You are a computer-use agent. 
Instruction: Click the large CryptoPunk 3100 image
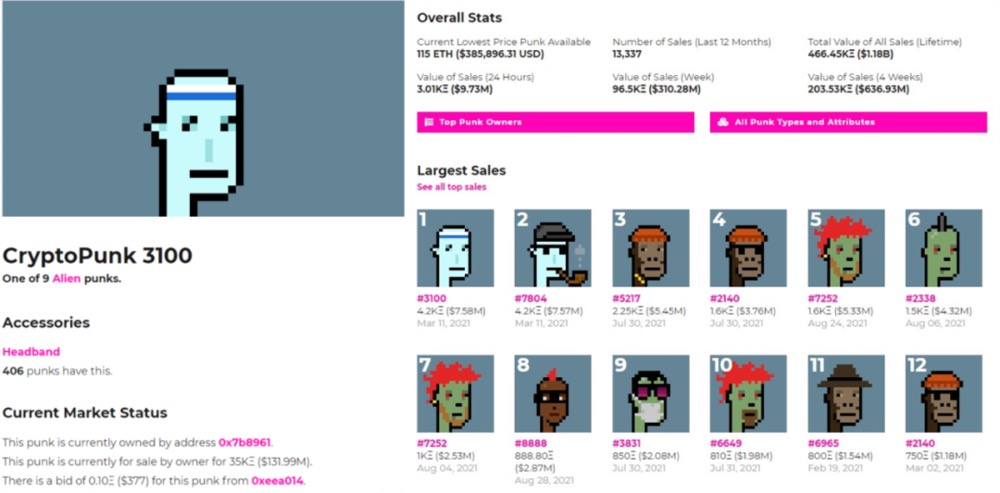click(x=203, y=108)
